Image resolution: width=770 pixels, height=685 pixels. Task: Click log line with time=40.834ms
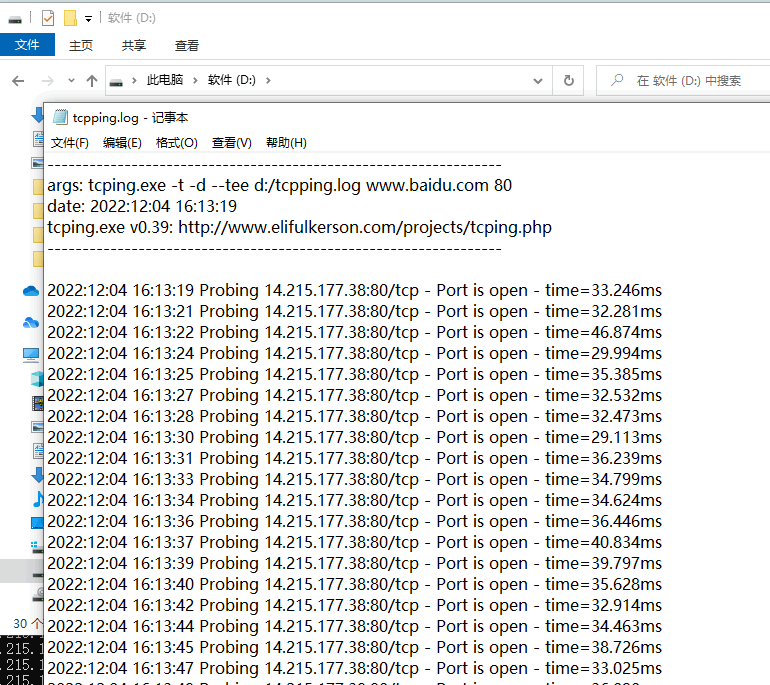[355, 543]
